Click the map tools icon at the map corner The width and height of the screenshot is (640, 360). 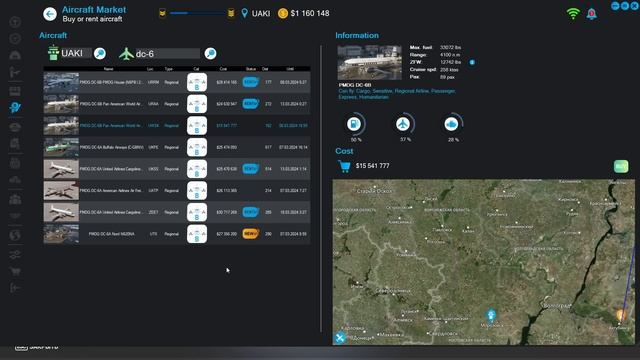pos(340,338)
